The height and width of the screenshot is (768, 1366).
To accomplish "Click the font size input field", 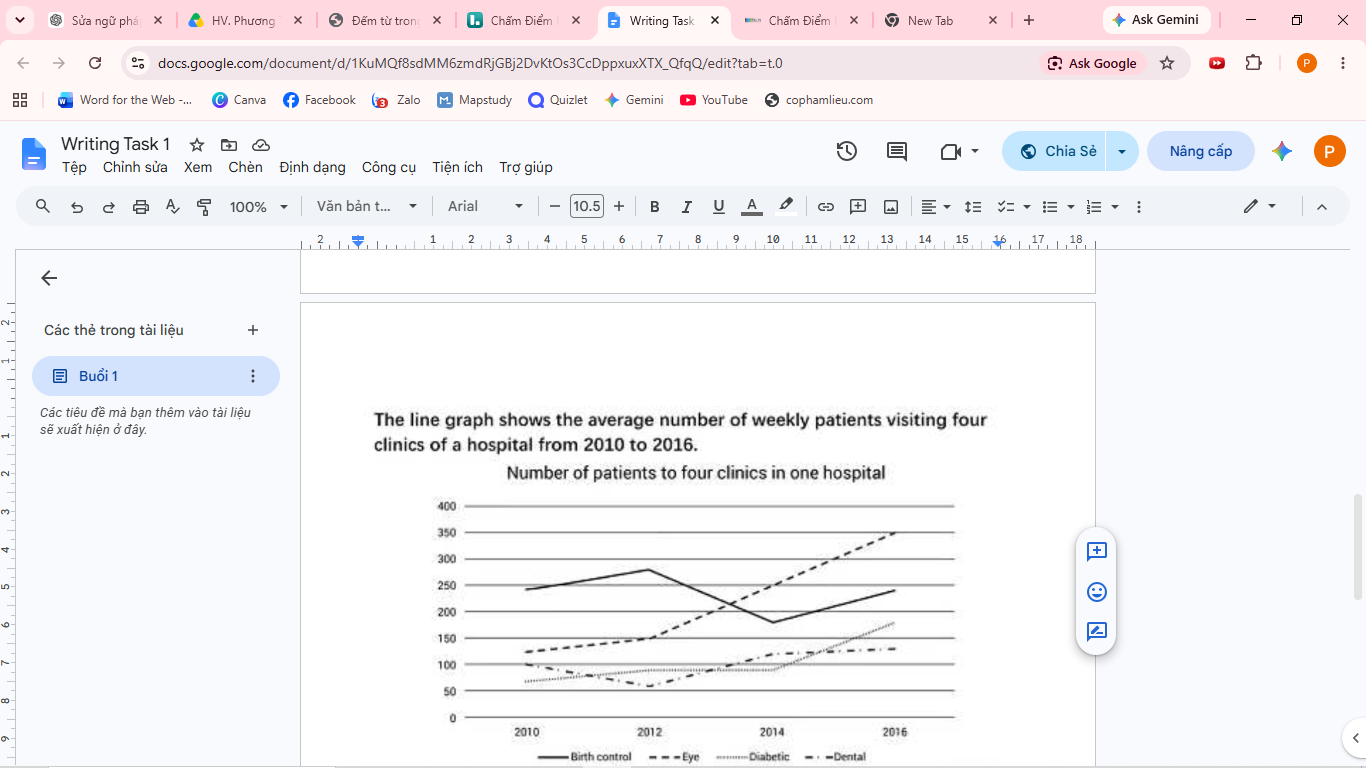I will 587,207.
